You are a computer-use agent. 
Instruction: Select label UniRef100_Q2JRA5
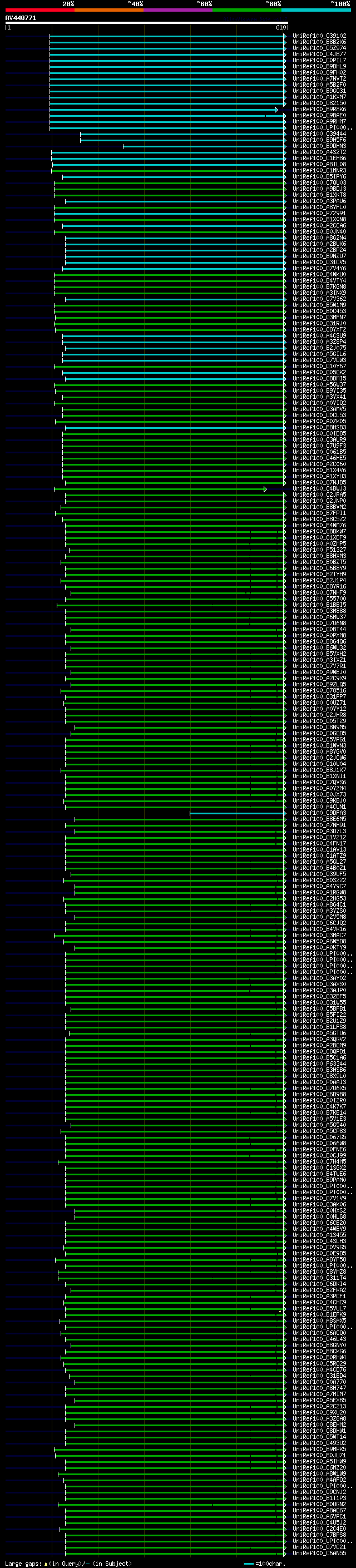319,495
